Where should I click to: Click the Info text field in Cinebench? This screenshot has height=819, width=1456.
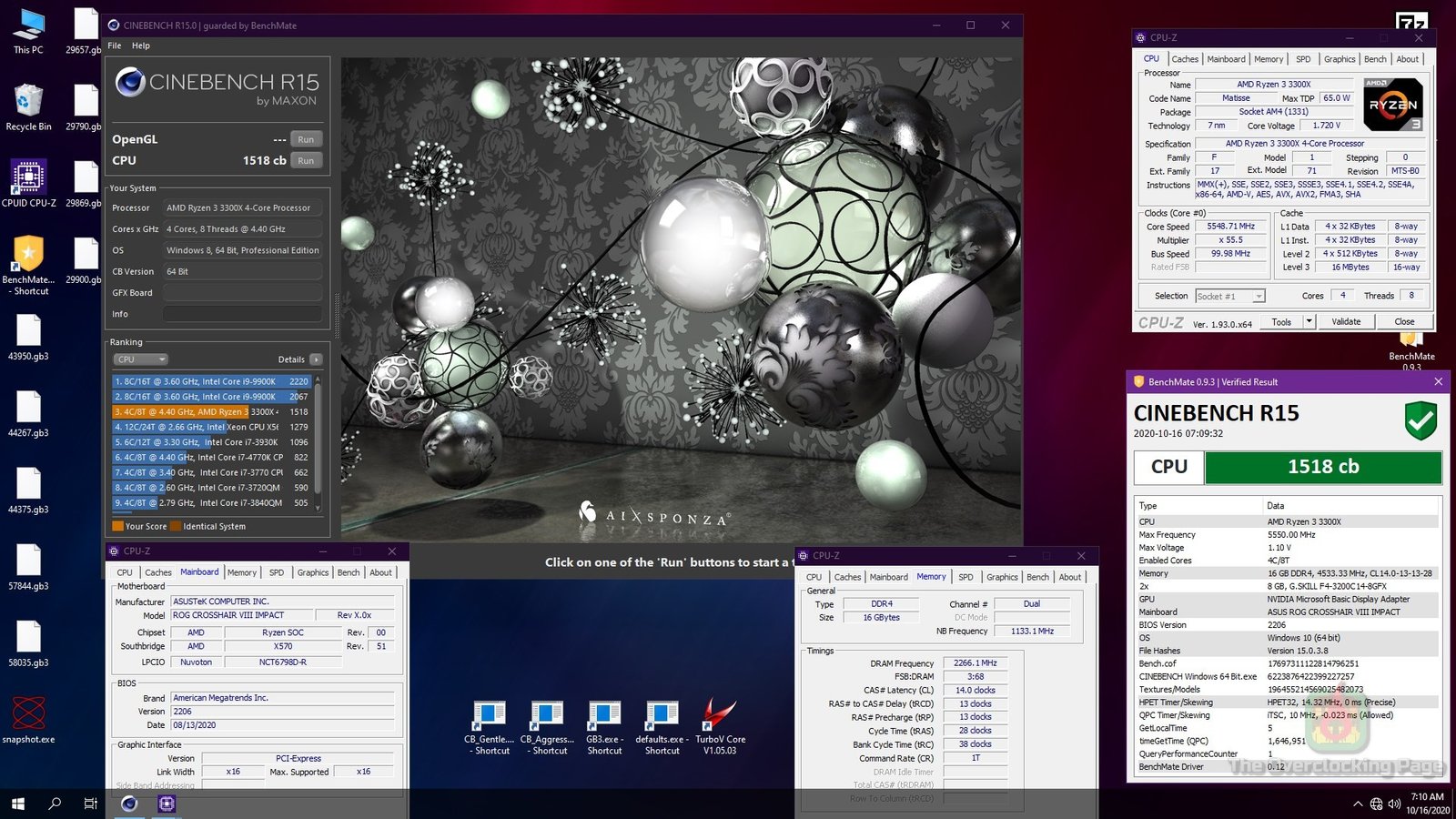[242, 314]
